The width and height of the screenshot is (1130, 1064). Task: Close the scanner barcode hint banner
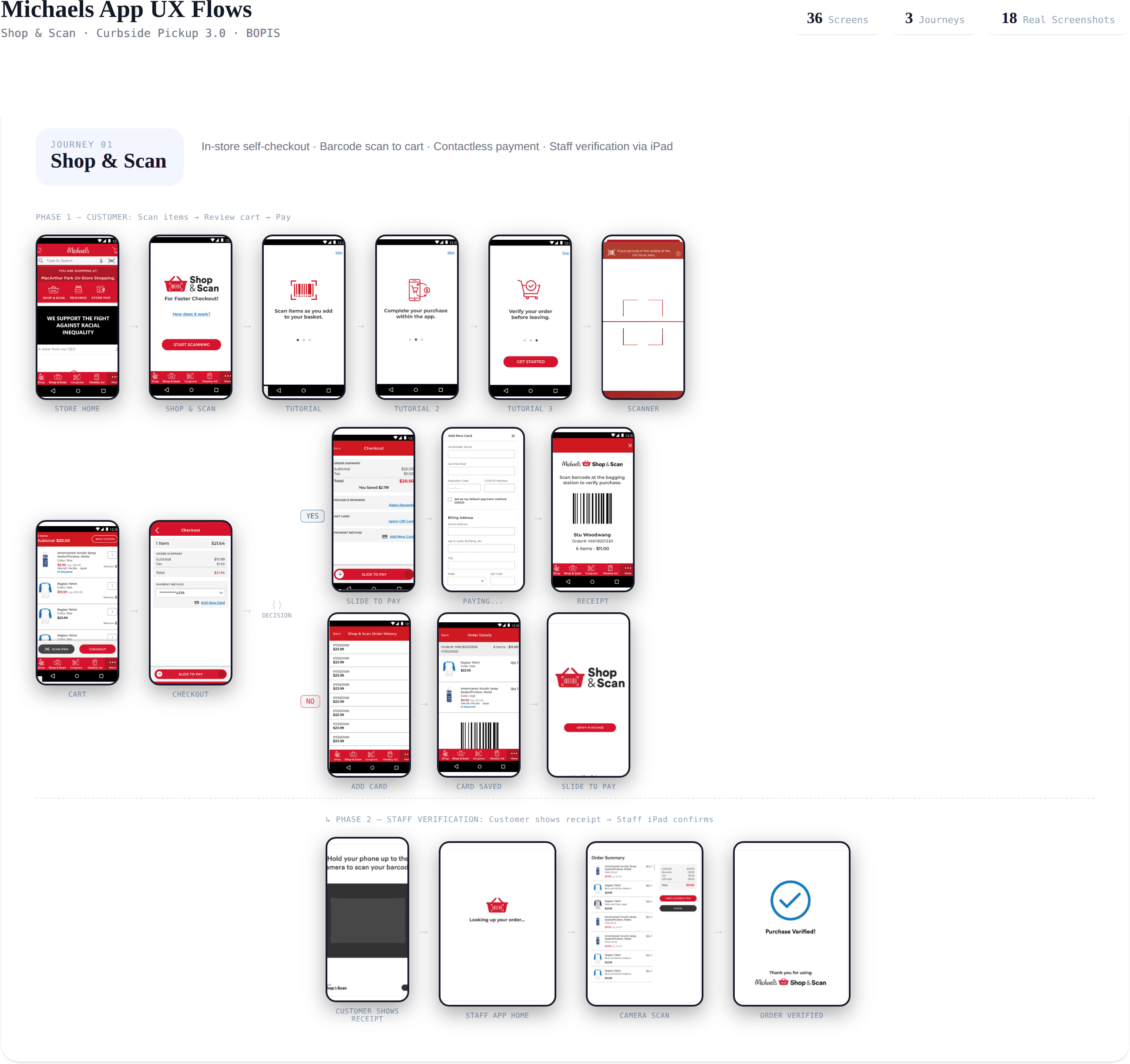click(x=678, y=254)
